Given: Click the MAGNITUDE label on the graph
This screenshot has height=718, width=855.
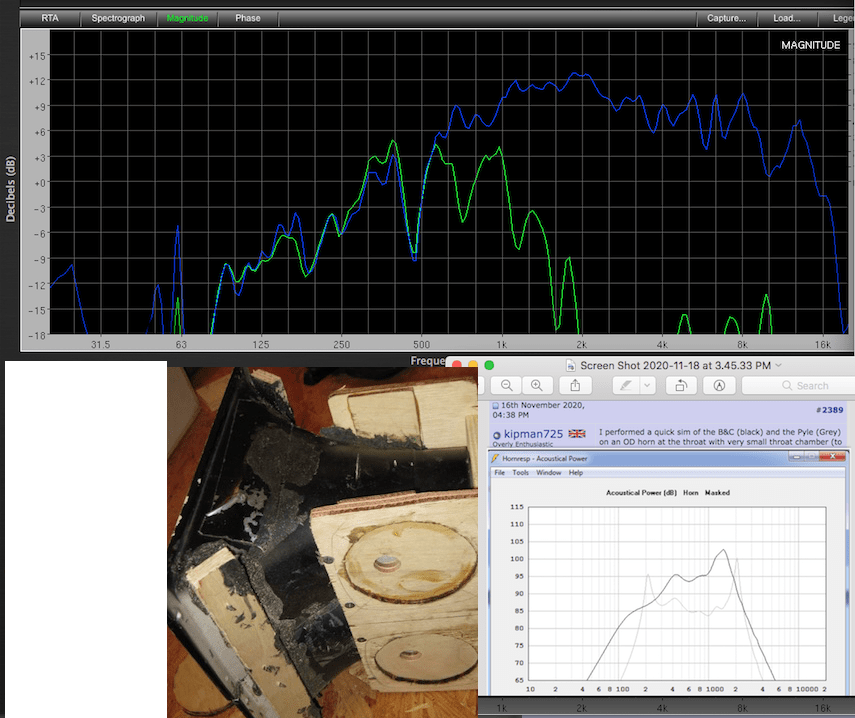Looking at the screenshot, I should pos(810,45).
